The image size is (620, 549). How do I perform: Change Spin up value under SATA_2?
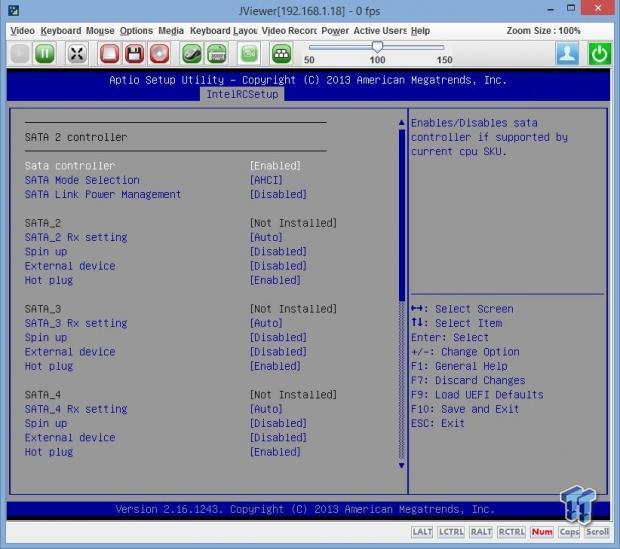tap(278, 252)
